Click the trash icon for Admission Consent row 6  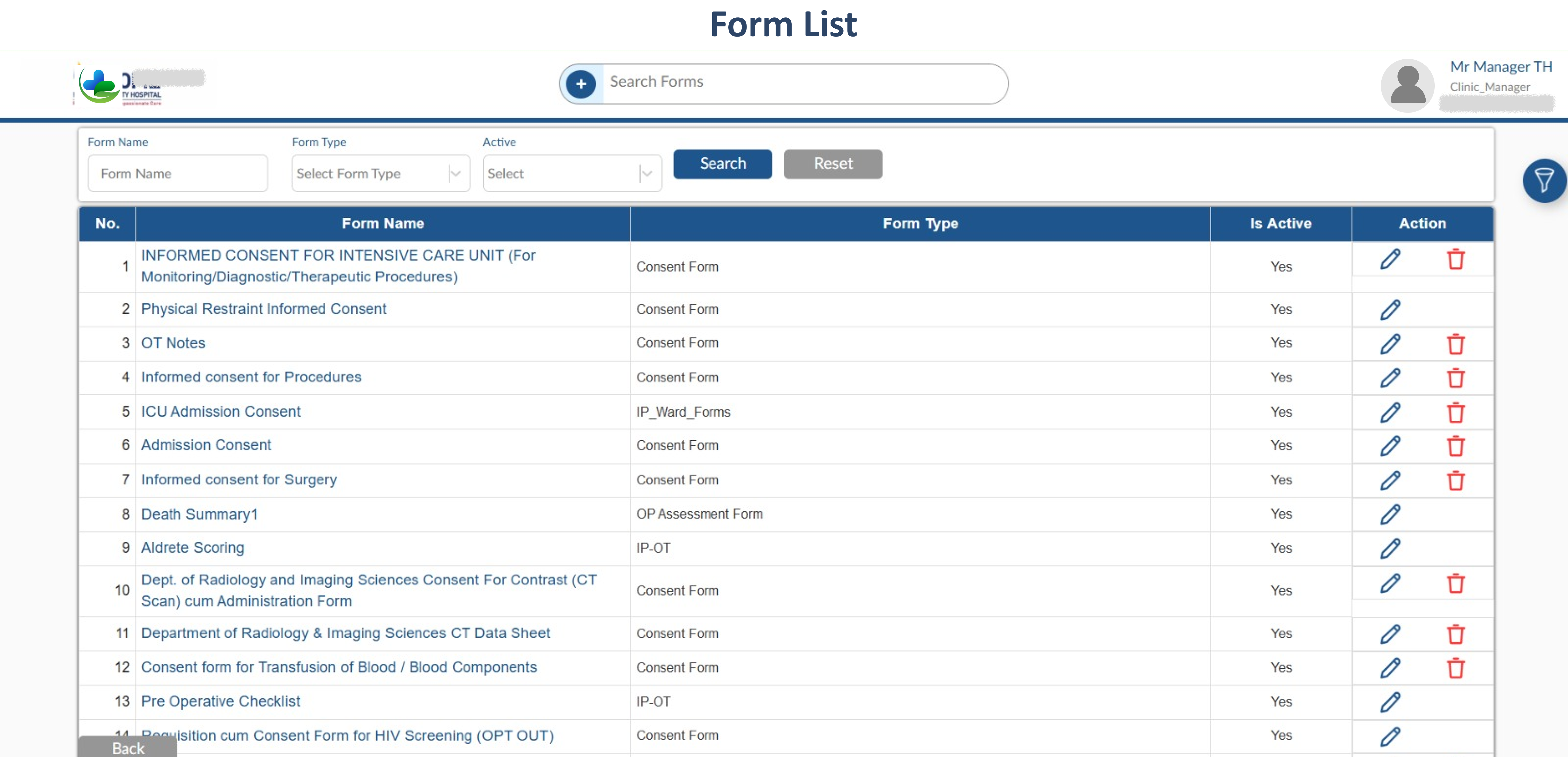point(1456,446)
